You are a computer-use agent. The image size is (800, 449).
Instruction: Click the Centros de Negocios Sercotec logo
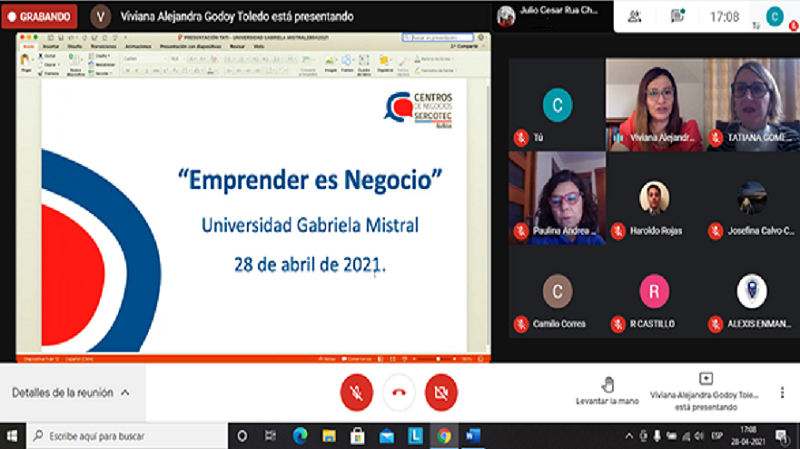click(418, 109)
